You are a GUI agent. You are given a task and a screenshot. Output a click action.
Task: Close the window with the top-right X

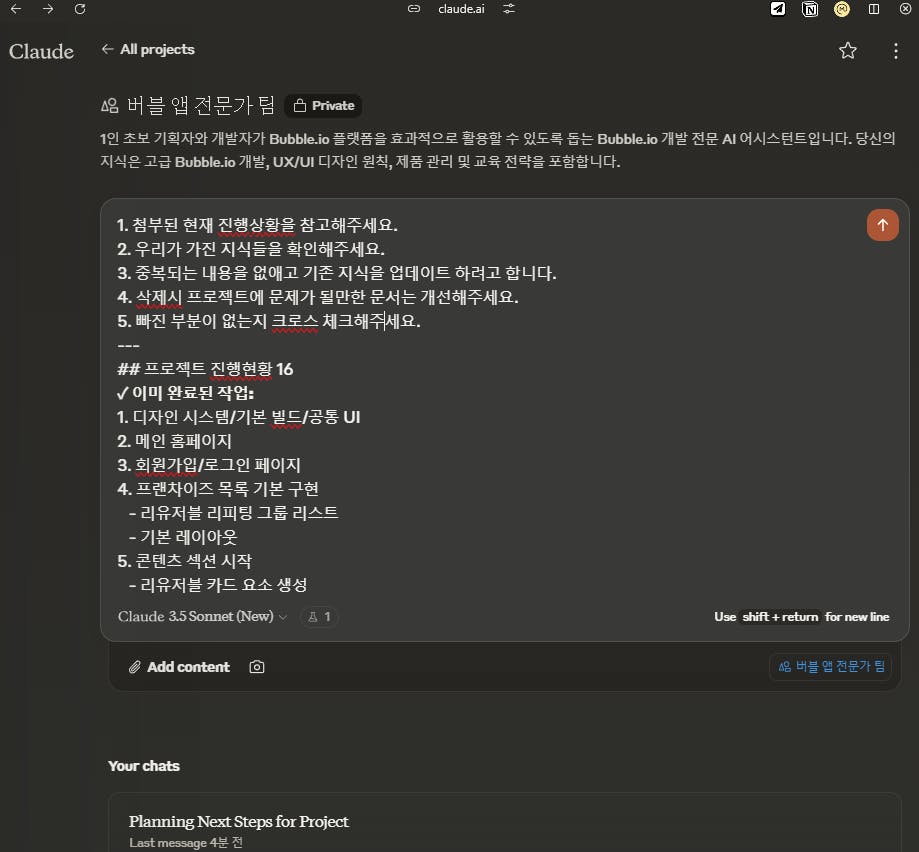906,9
